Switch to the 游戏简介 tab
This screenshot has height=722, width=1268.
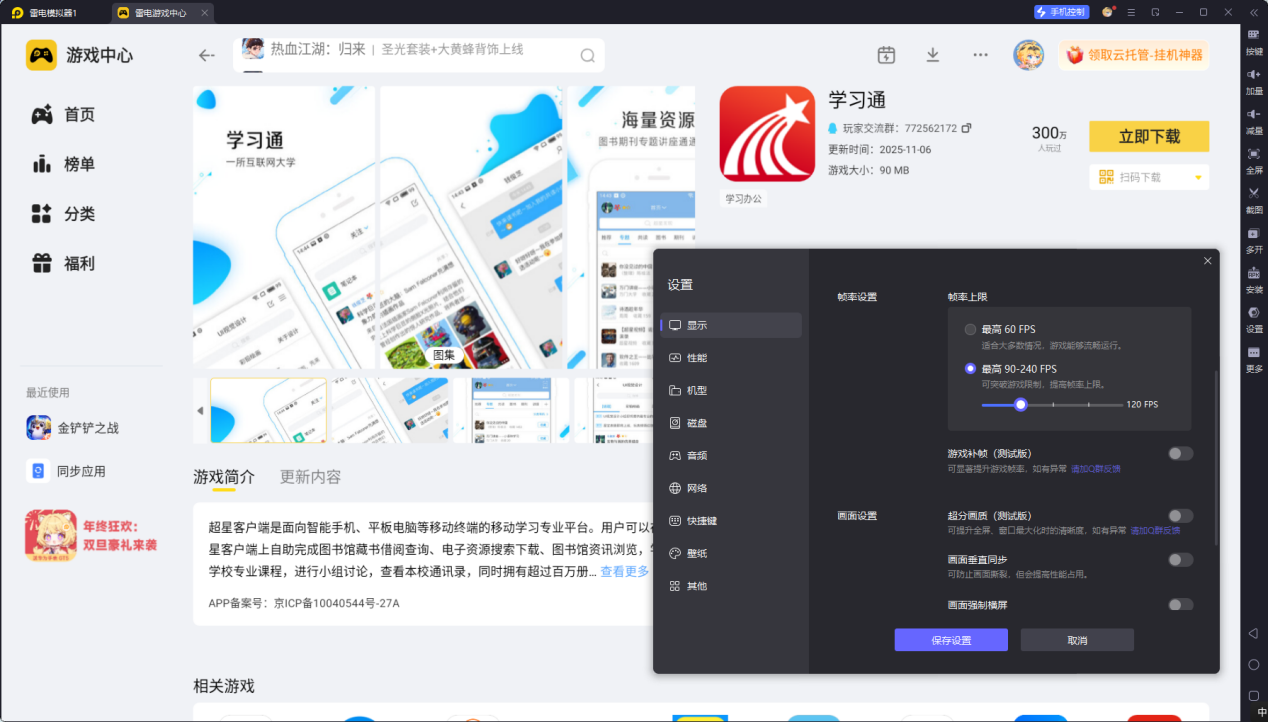(224, 477)
